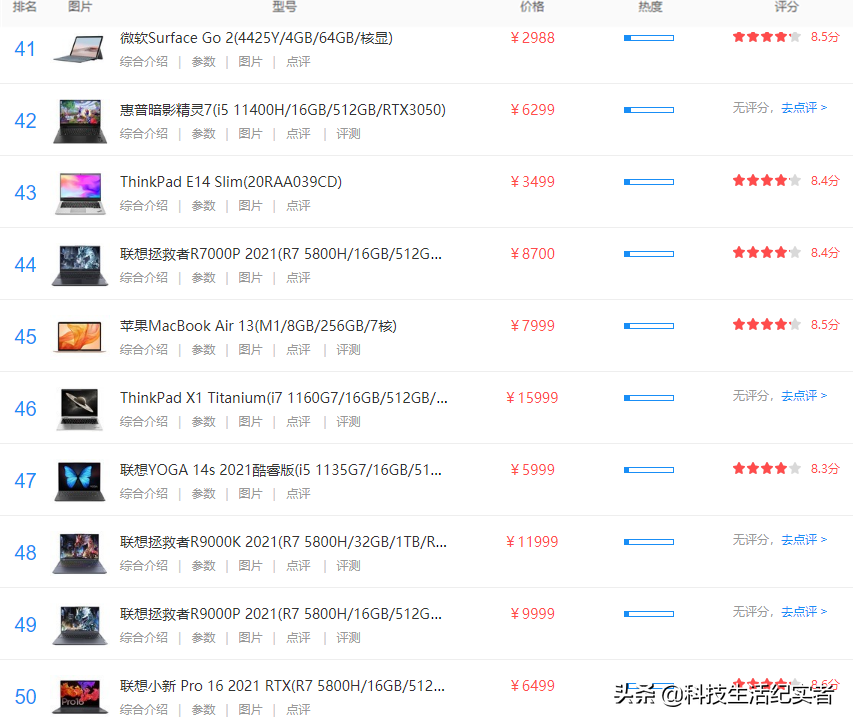Open 图片 for 微软Surface Go 2
853x724 pixels.
[250, 62]
